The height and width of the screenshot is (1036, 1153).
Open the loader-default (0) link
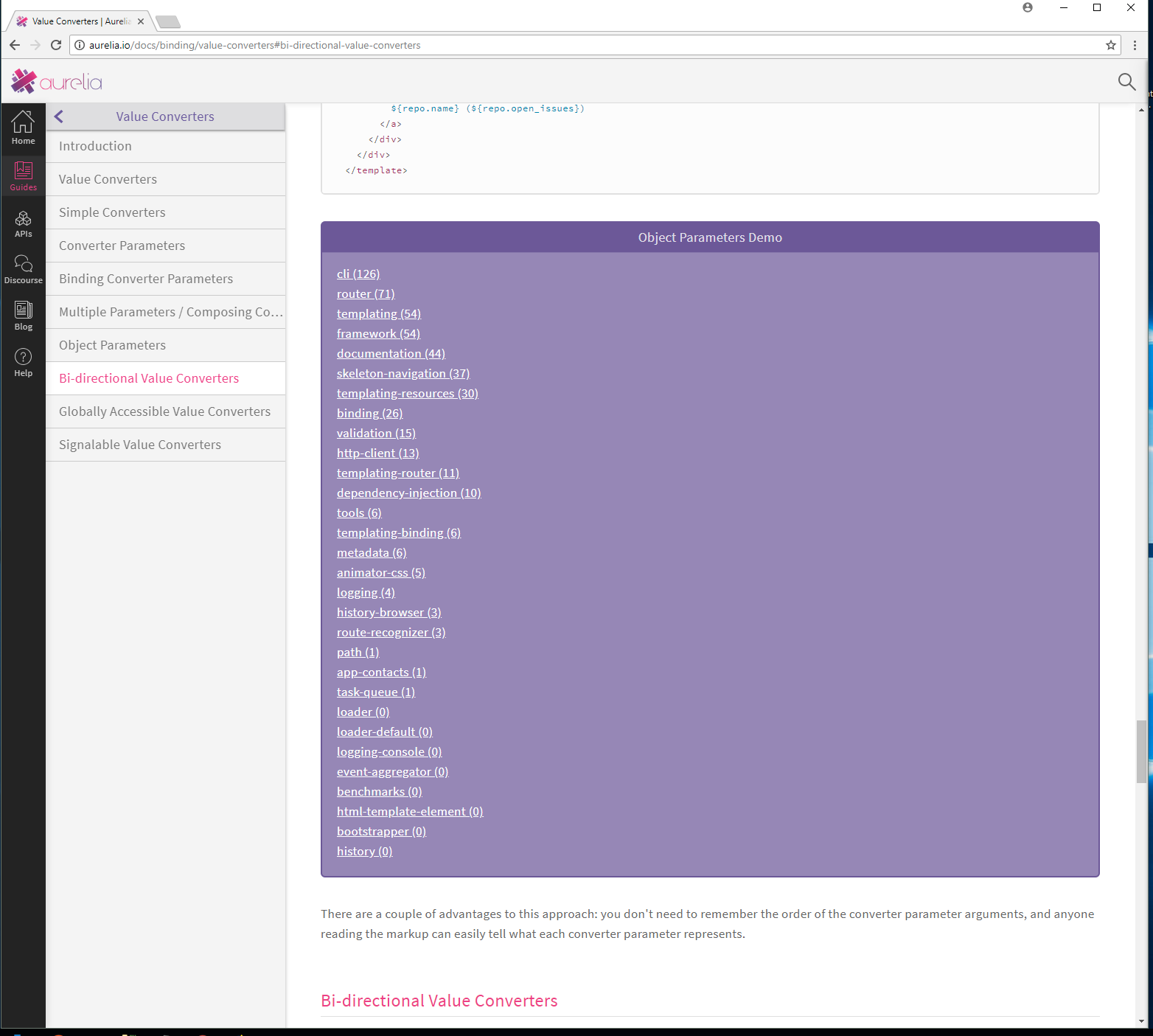(x=385, y=731)
